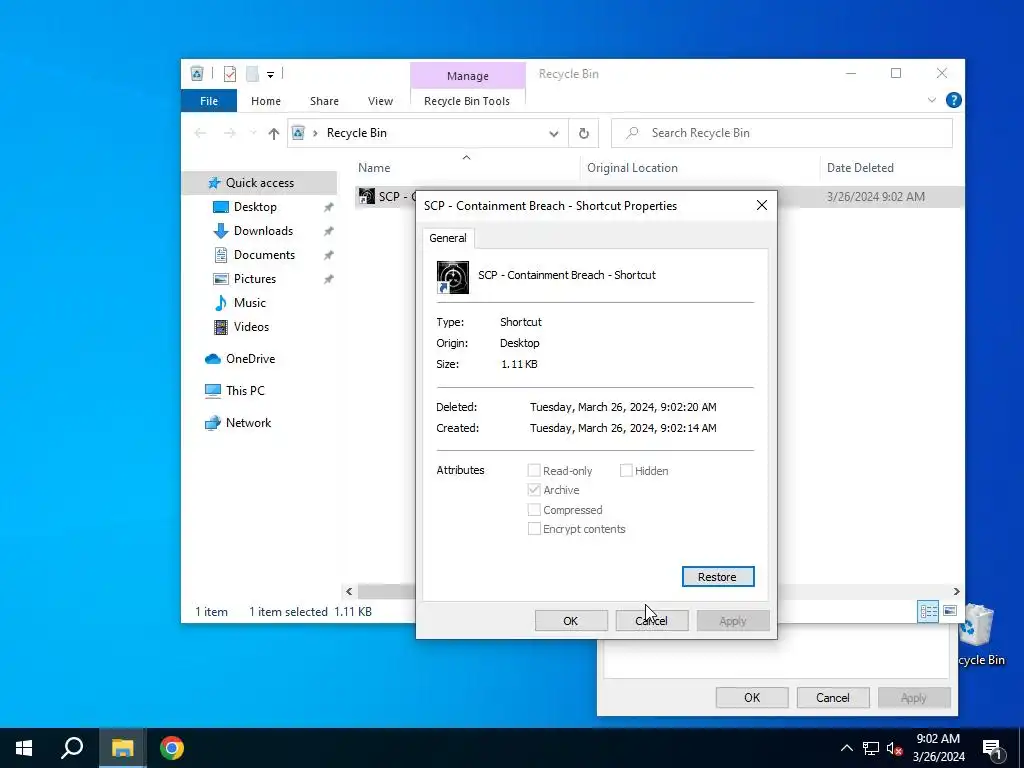
Task: Open taskbar search
Action: [x=72, y=748]
